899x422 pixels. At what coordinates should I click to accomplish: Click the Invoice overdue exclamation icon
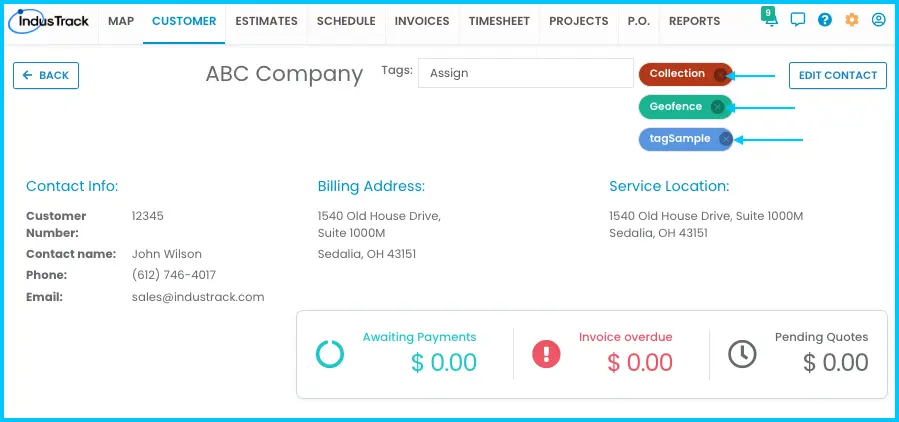pos(546,354)
